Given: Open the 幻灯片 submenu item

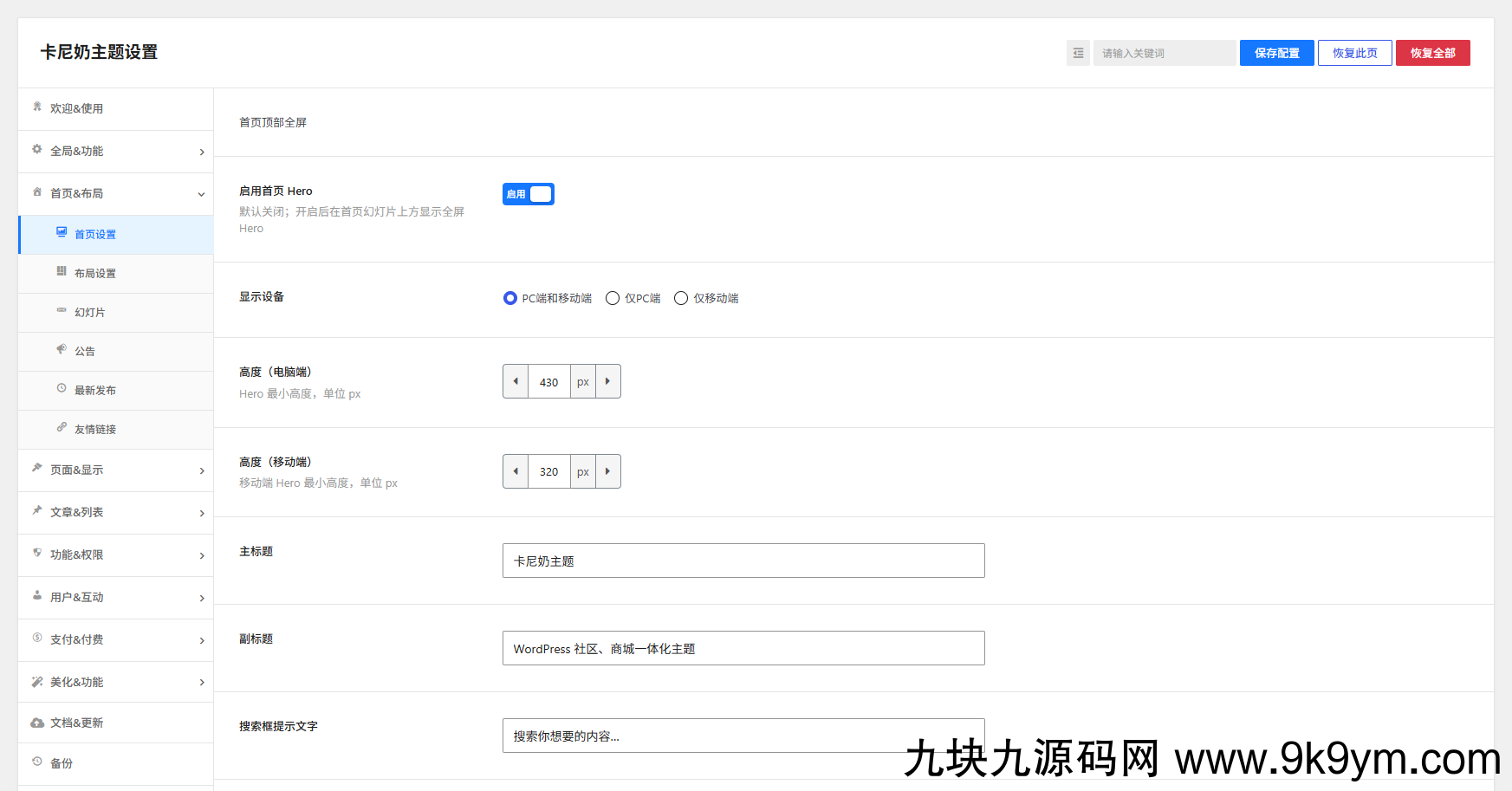Looking at the screenshot, I should click(x=116, y=313).
